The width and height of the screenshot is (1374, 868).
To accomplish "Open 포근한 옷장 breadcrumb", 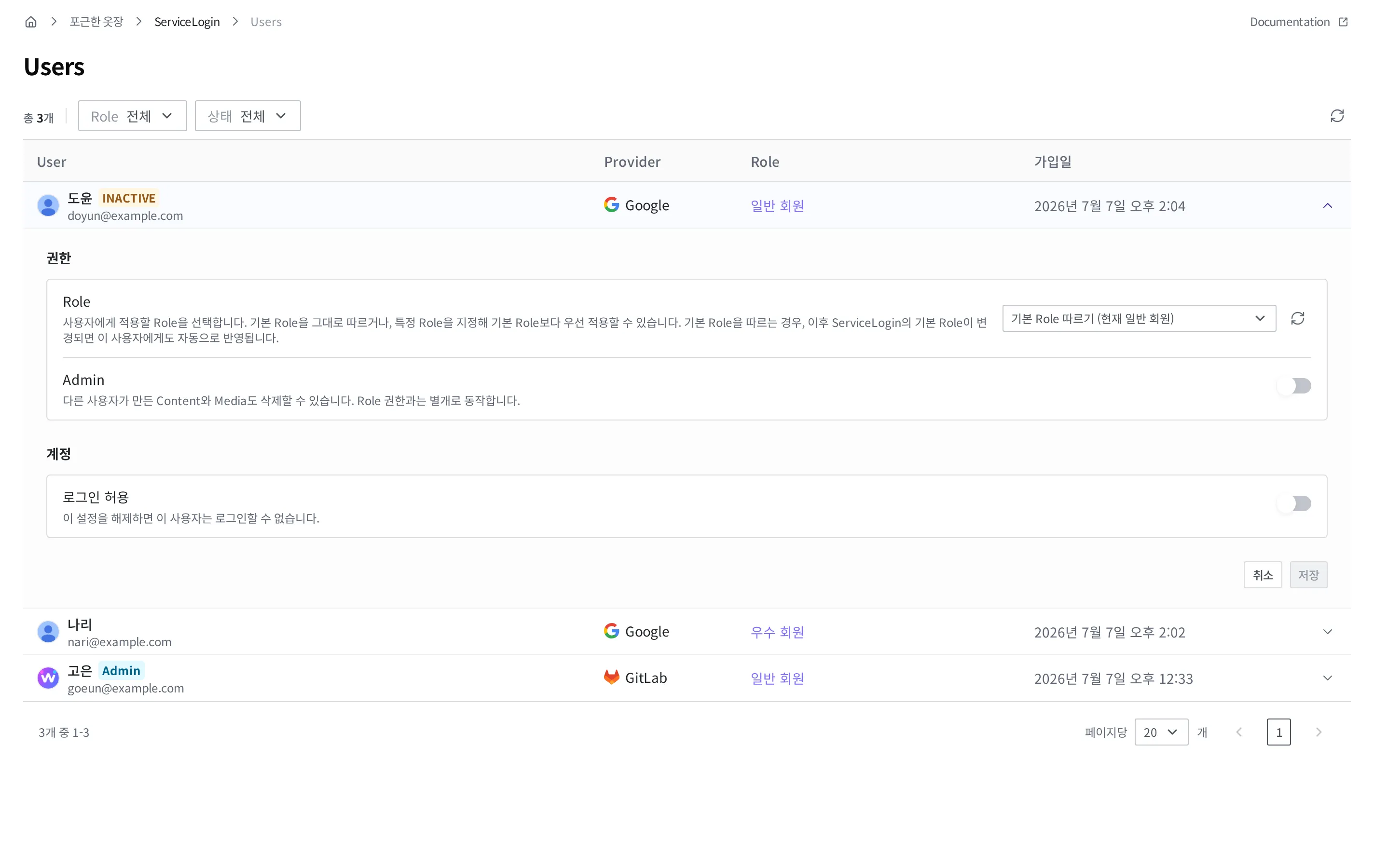I will coord(96,22).
